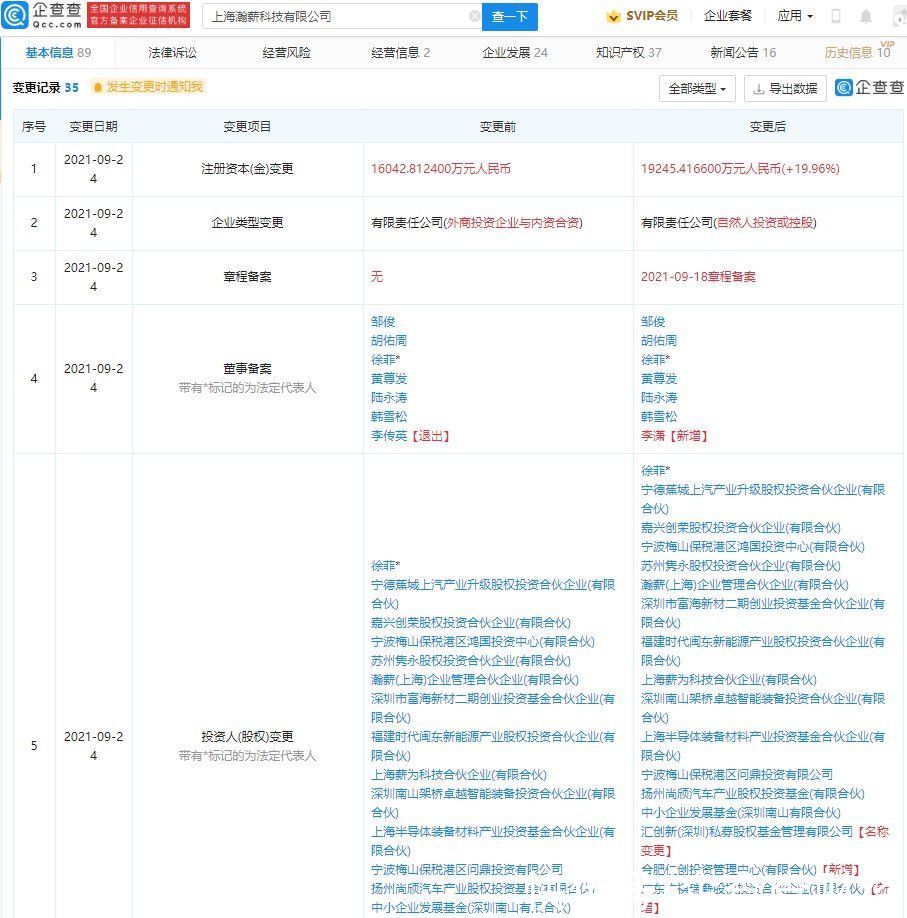Expand the 应用 dropdown menu
Viewport: 907px width, 918px height.
click(795, 16)
